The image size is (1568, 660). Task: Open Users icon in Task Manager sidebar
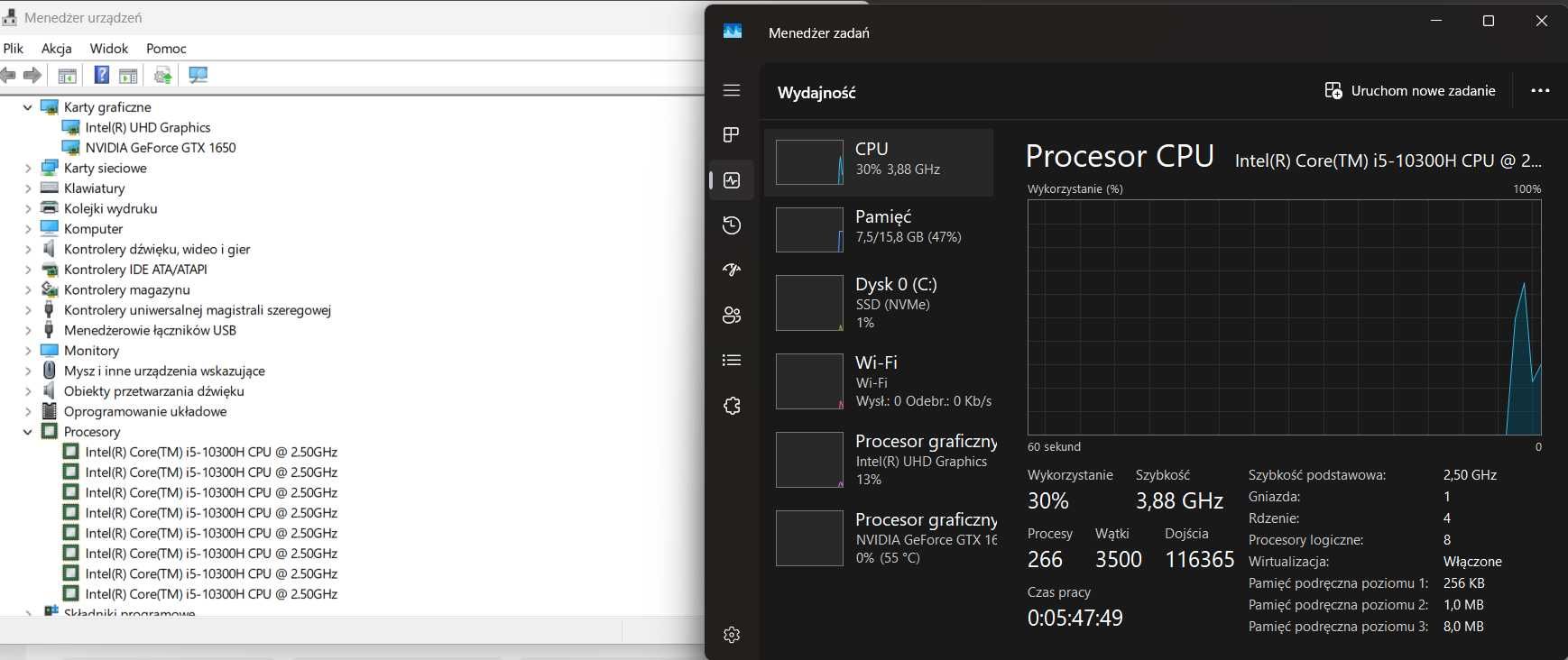[732, 315]
